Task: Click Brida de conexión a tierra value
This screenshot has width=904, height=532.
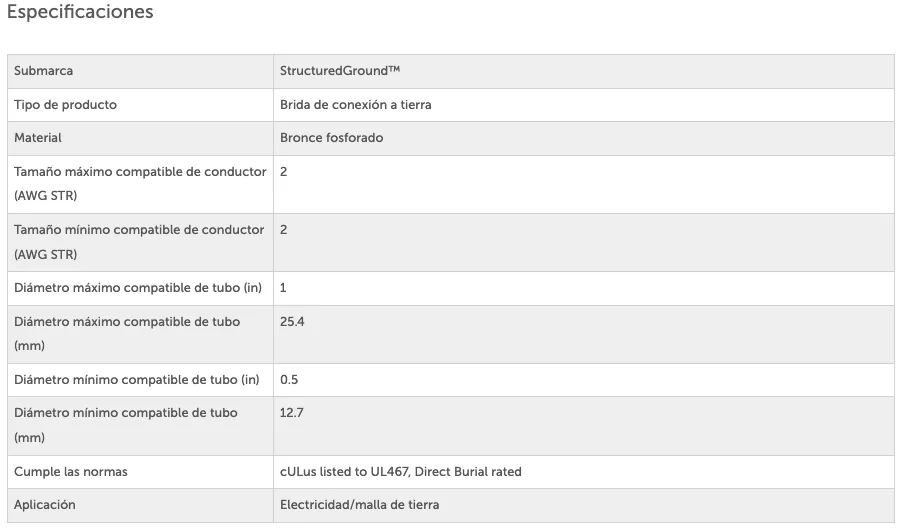Action: (x=355, y=105)
